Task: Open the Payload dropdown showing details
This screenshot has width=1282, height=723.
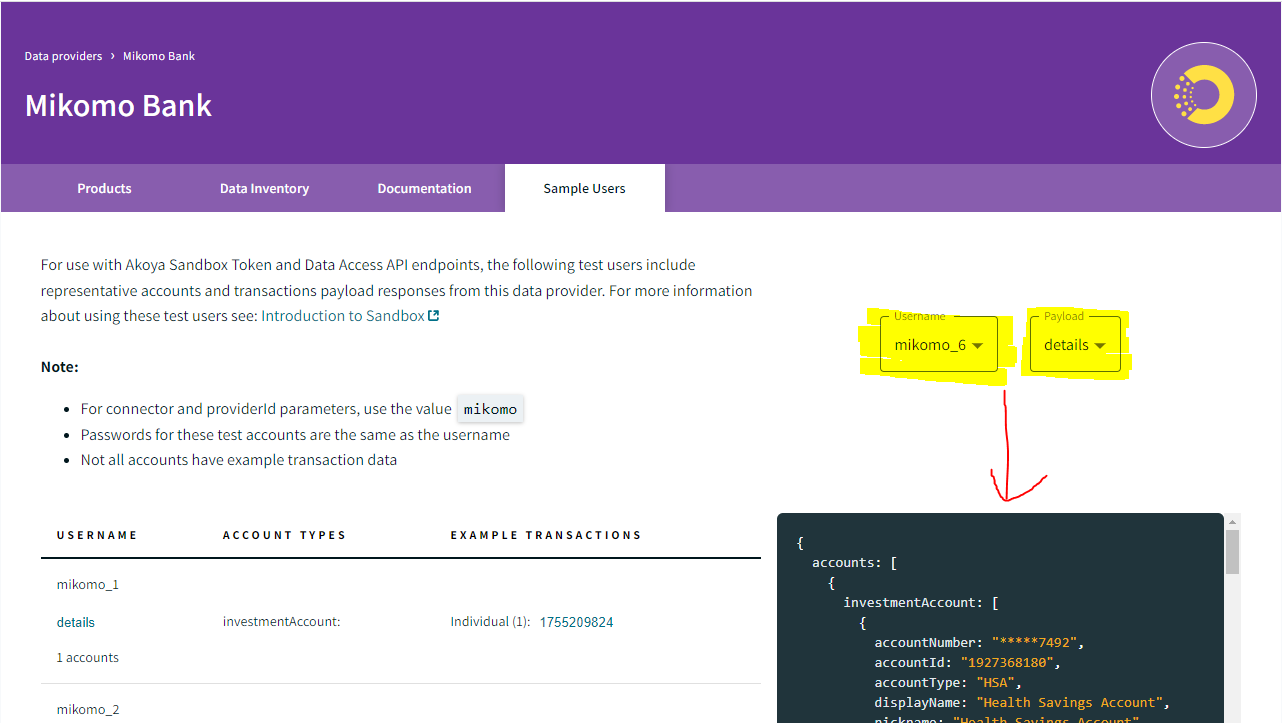Action: (x=1075, y=345)
